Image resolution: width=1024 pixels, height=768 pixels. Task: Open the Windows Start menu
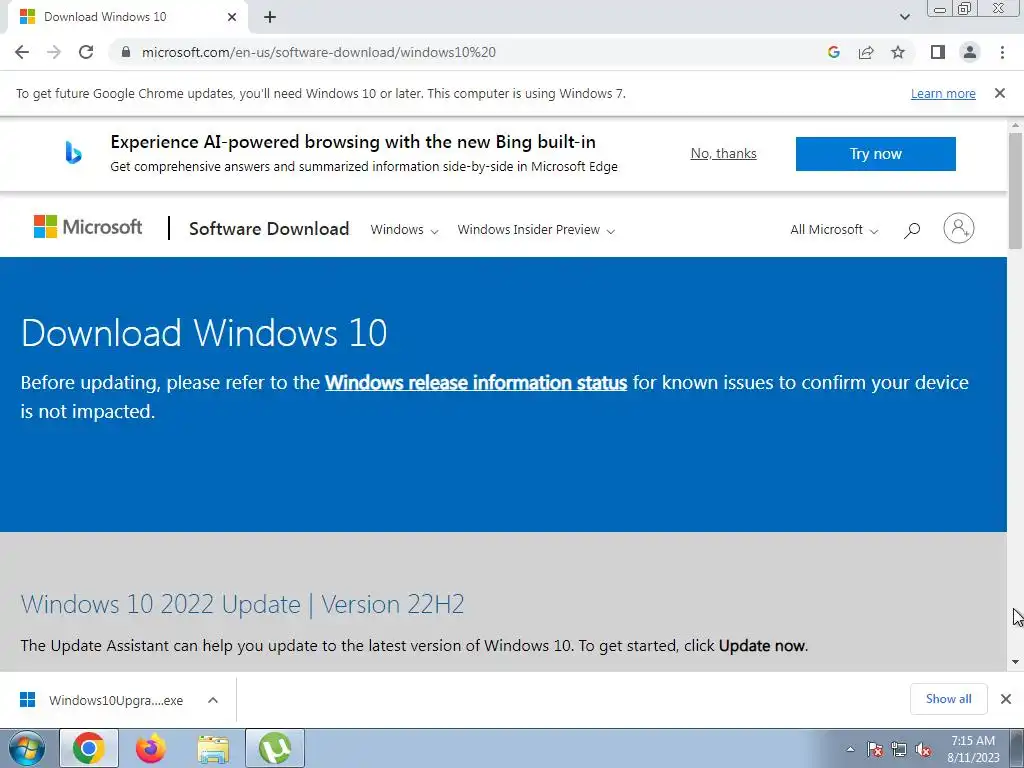click(27, 748)
